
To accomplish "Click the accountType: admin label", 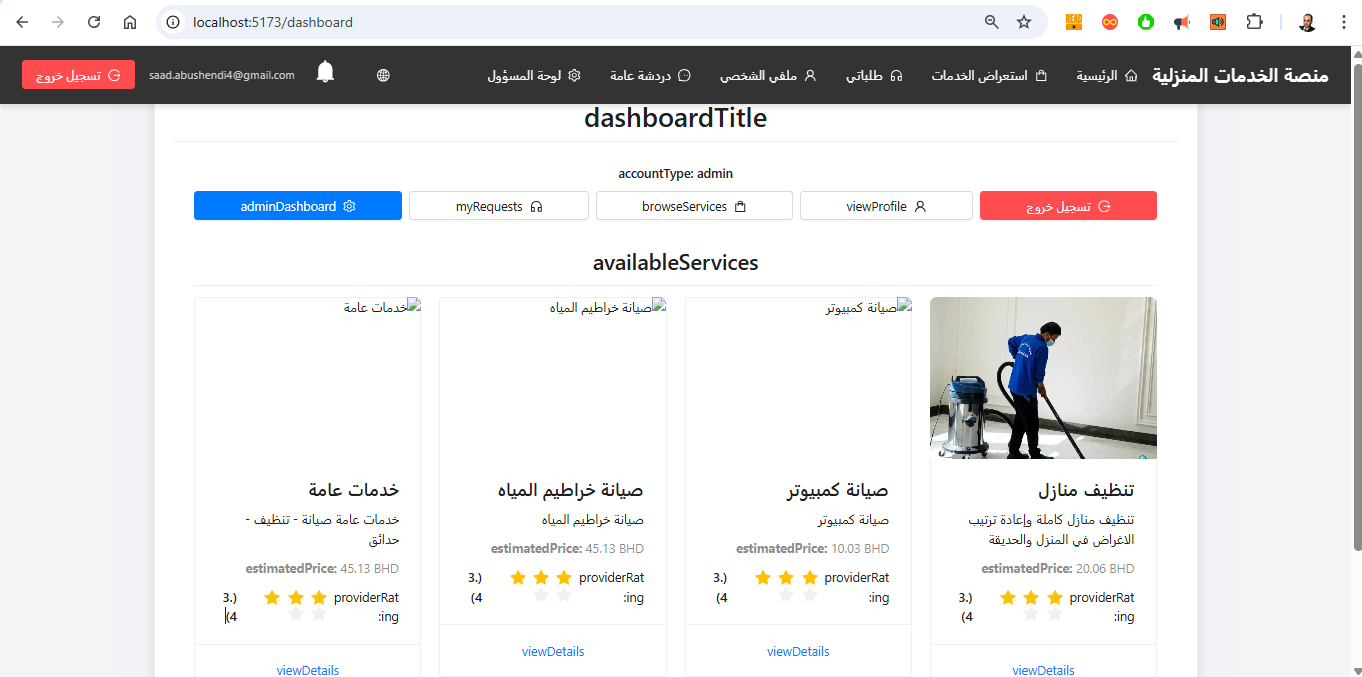I will coord(676,174).
